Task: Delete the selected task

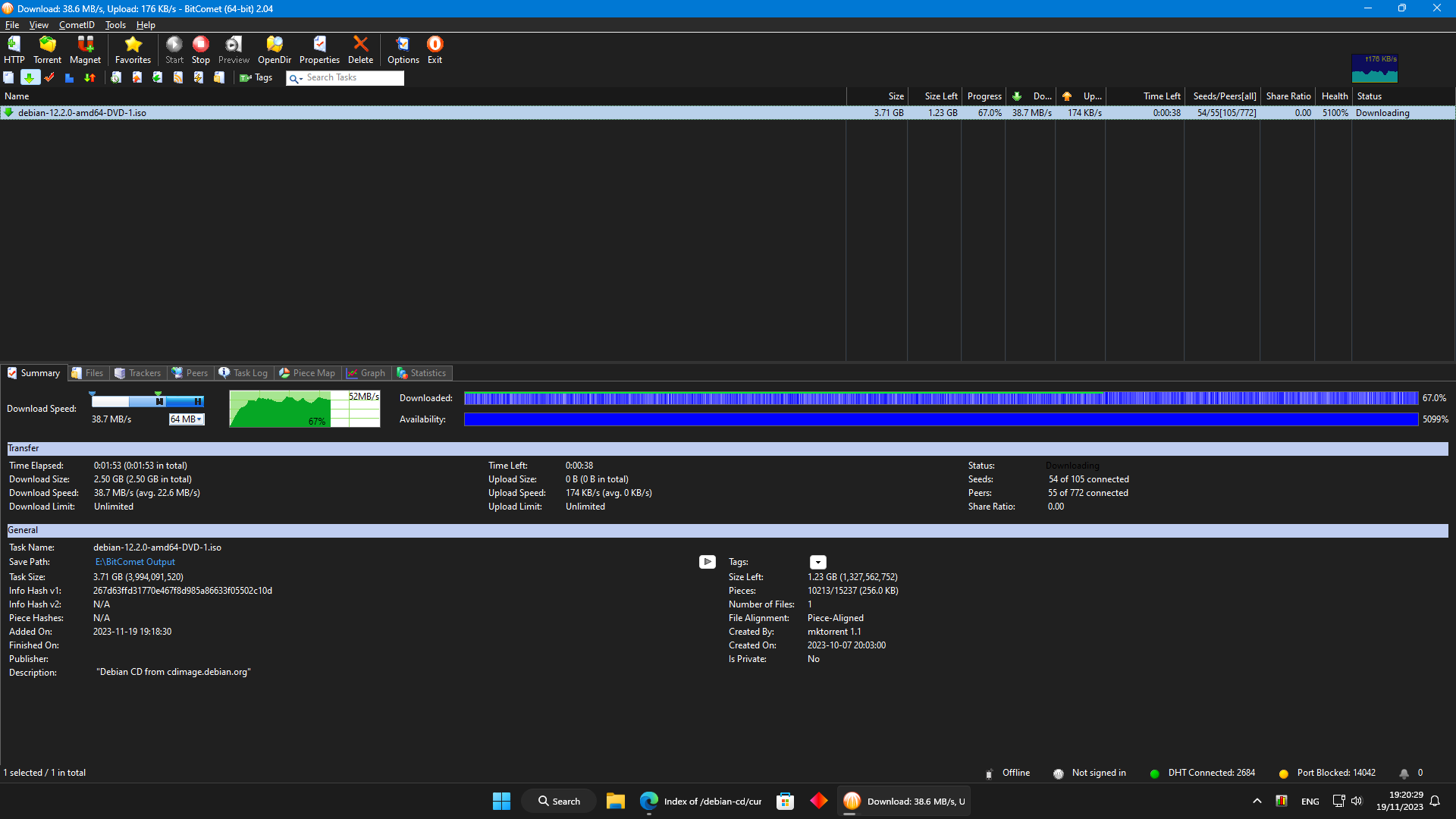Action: click(360, 50)
